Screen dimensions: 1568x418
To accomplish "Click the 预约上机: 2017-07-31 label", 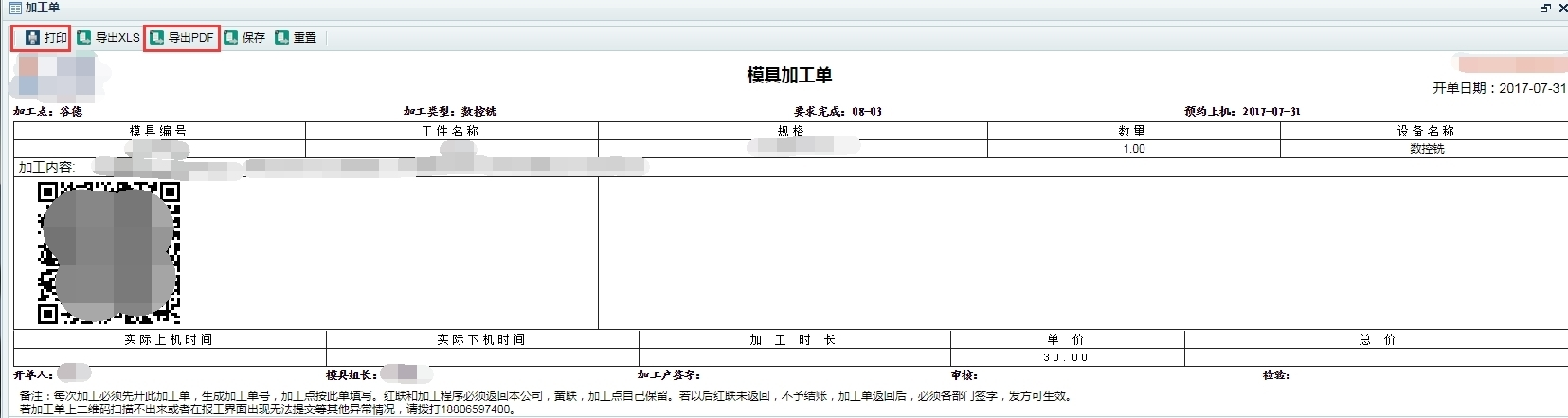I will tap(1242, 112).
